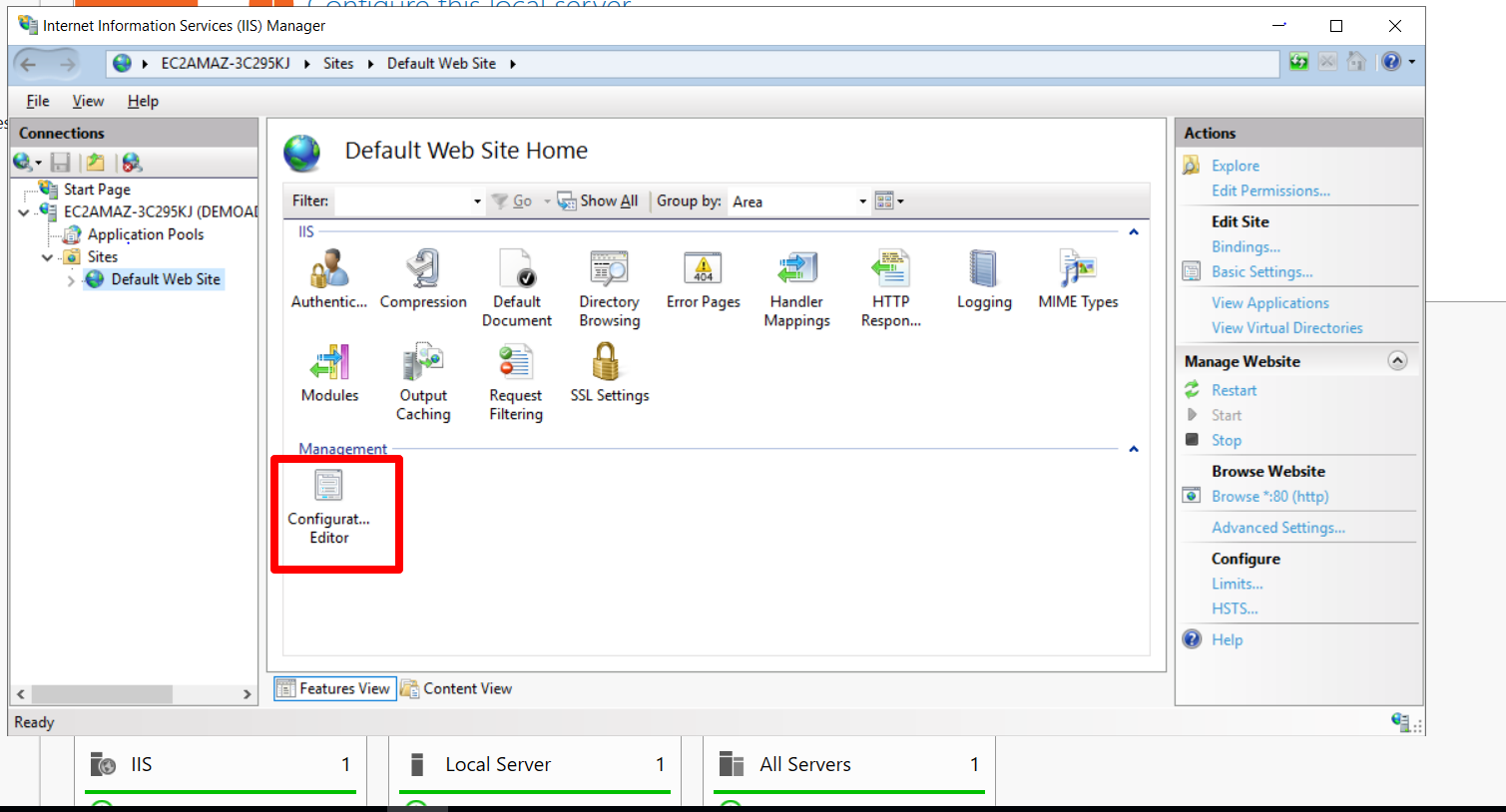1506x812 pixels.
Task: Click Edit Permissions link
Action: click(1270, 191)
